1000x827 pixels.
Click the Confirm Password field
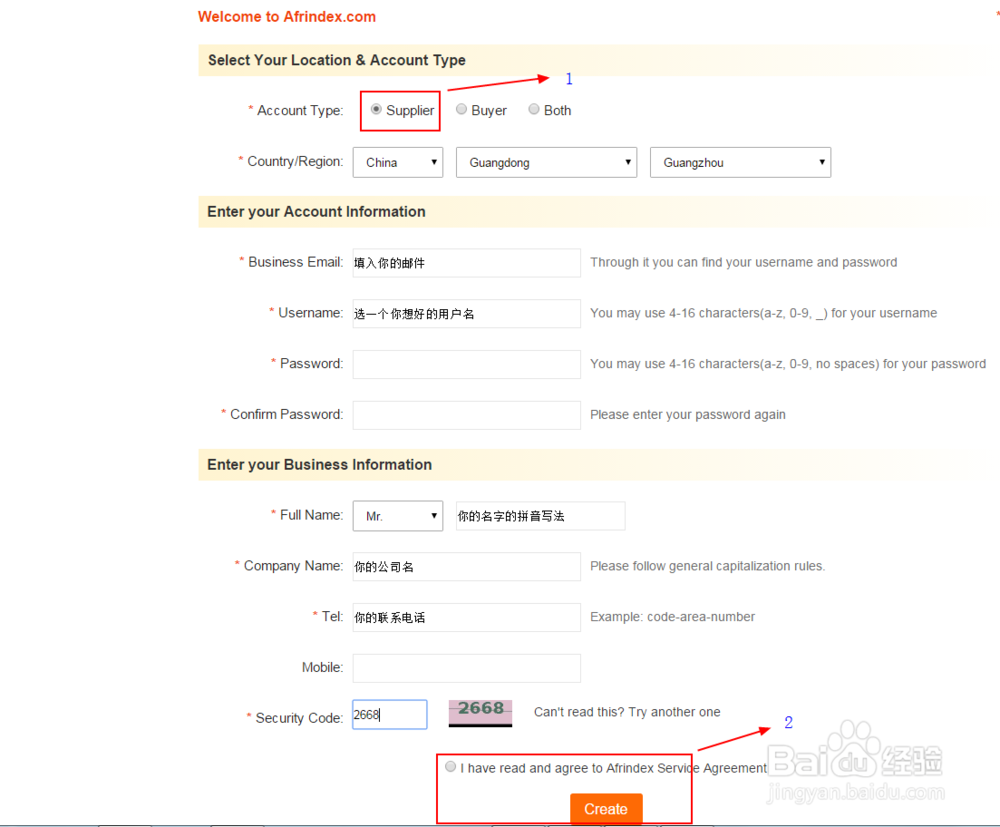(466, 415)
